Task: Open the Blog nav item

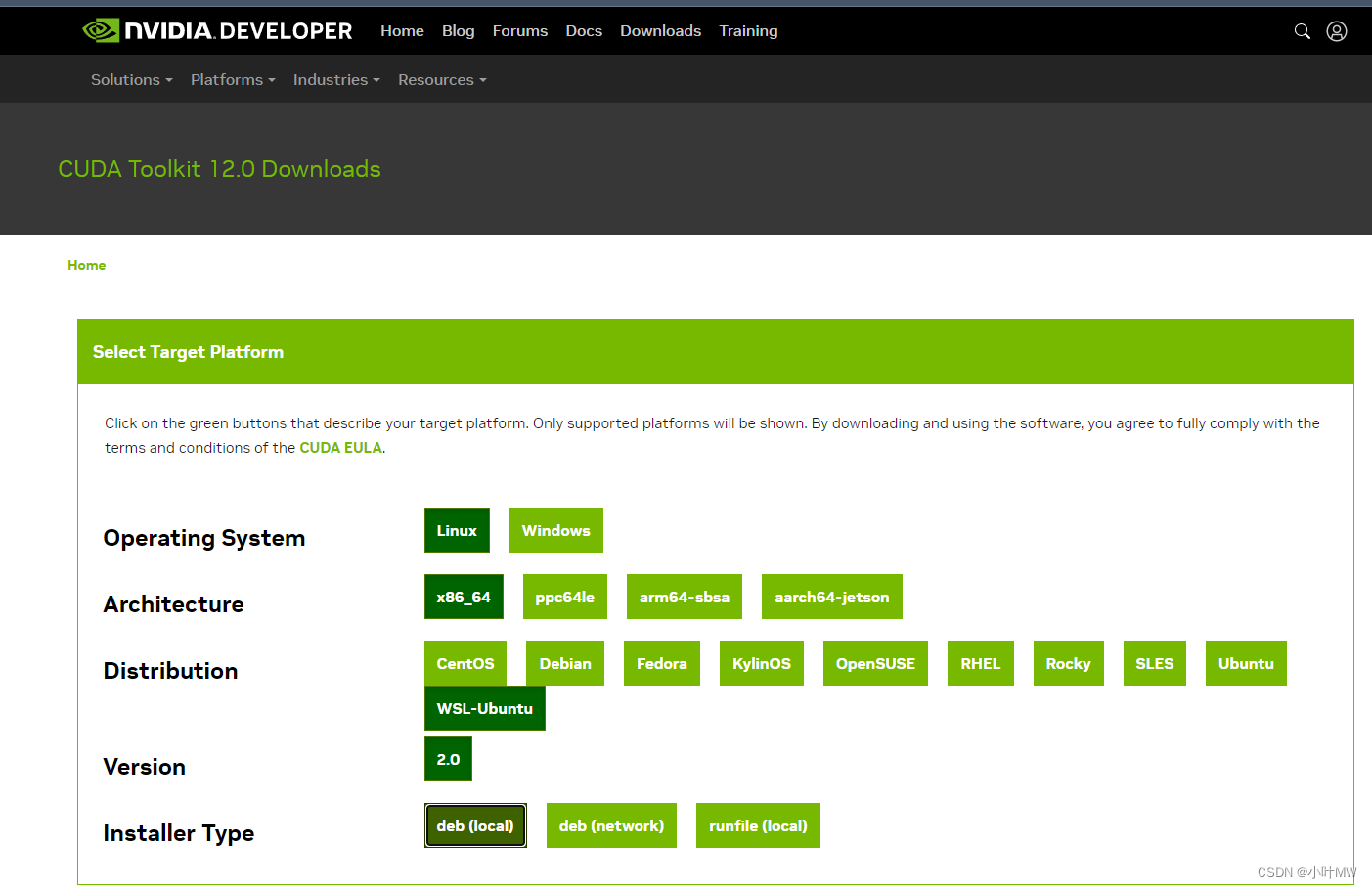Action: [458, 31]
